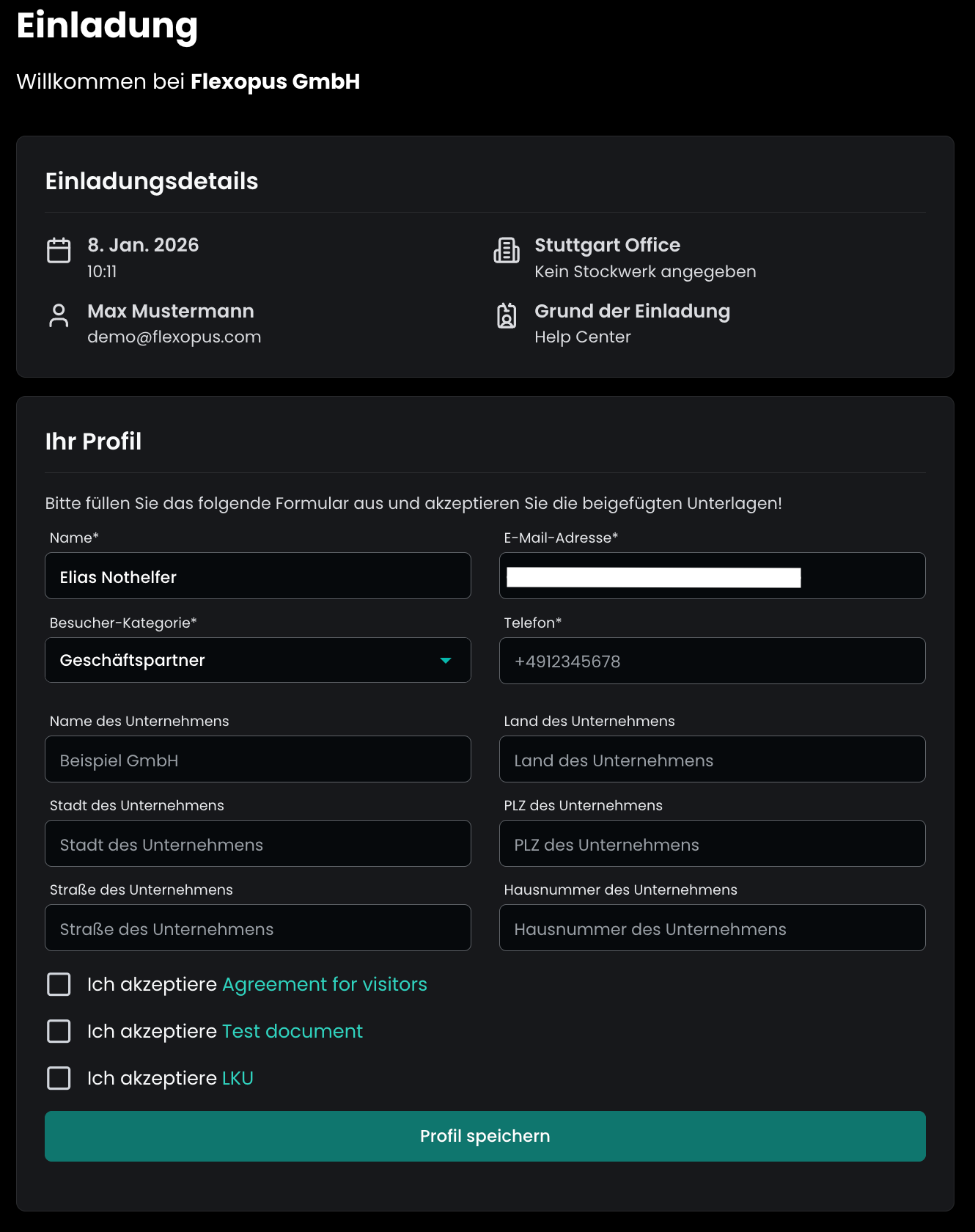The width and height of the screenshot is (975, 1232).
Task: Tick the Agreement for visitors checkbox
Action: (x=59, y=984)
